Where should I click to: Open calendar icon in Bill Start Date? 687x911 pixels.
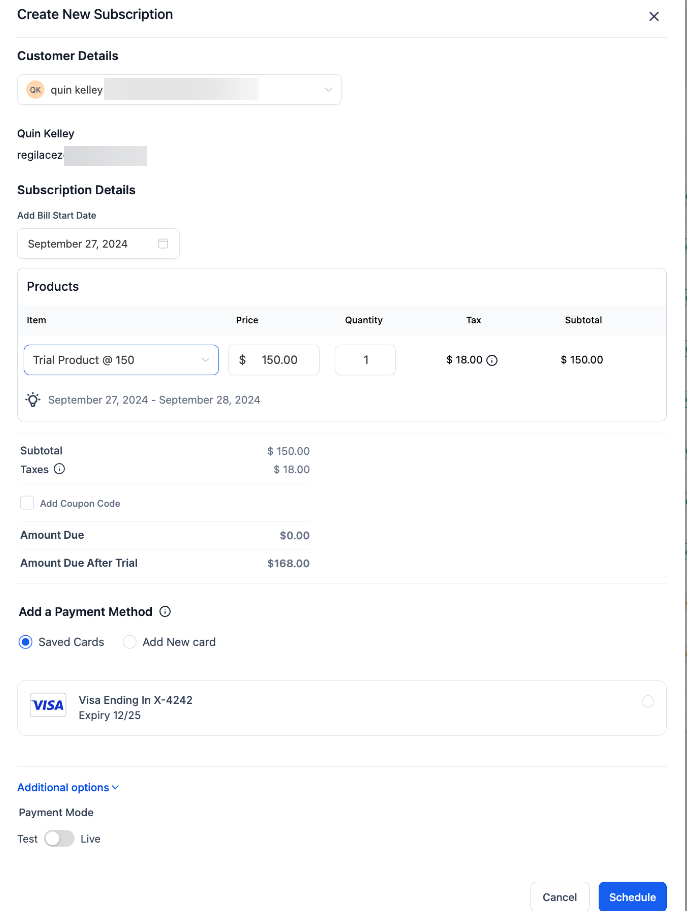point(163,244)
